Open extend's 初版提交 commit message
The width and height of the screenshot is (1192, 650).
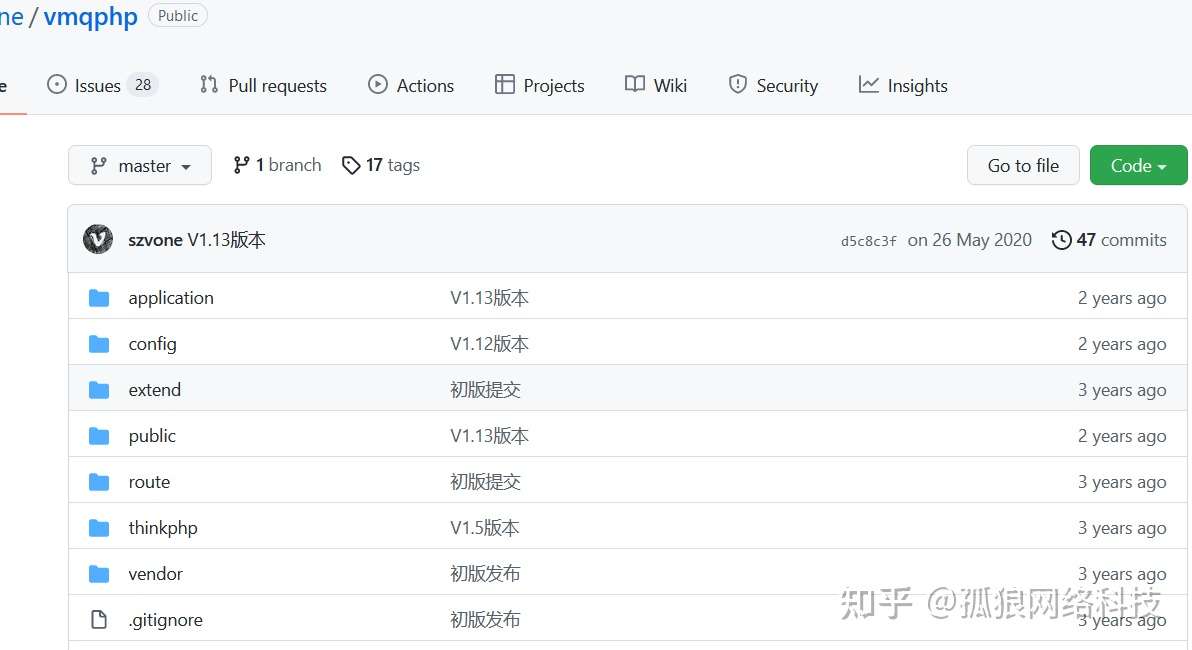[485, 390]
